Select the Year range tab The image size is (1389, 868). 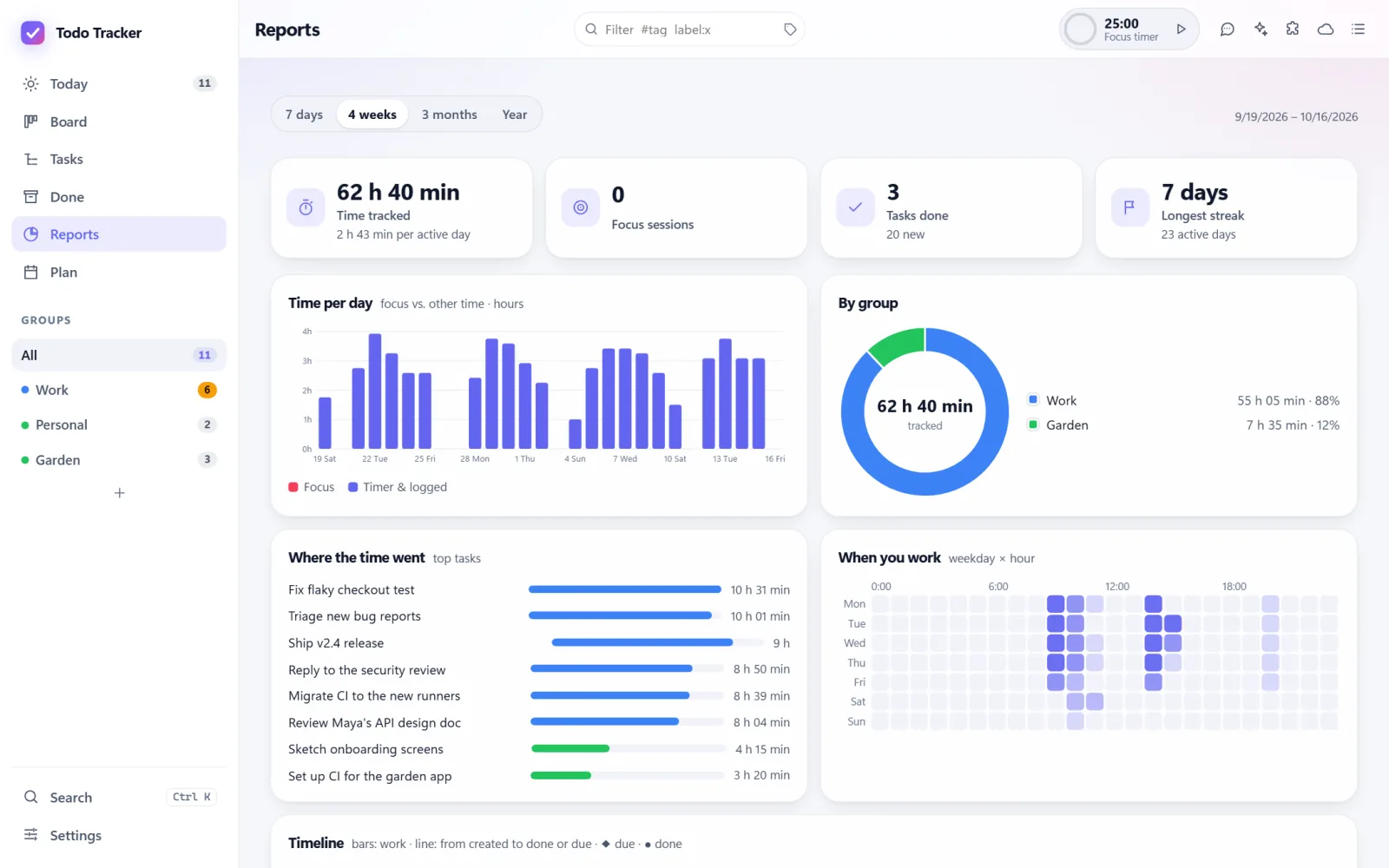[515, 115]
